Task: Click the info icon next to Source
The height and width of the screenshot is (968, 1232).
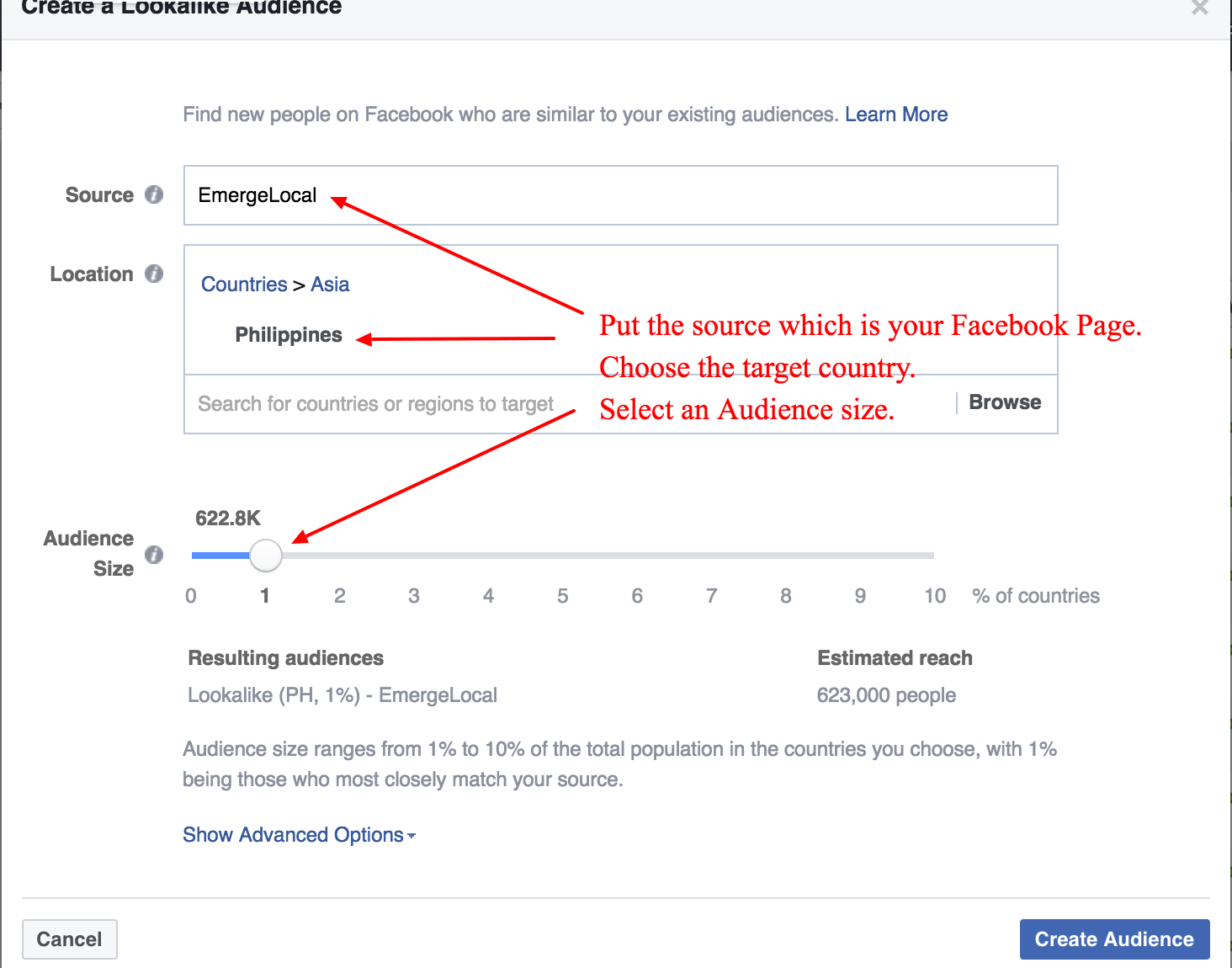Action: click(154, 194)
